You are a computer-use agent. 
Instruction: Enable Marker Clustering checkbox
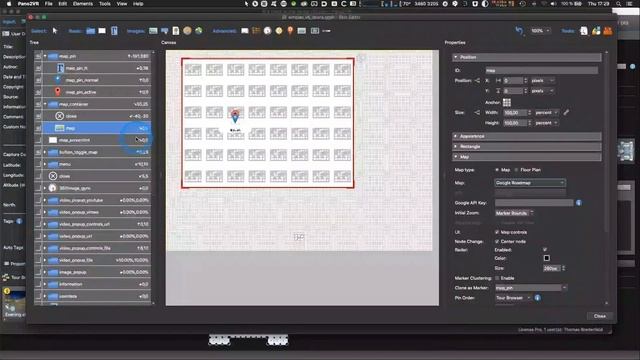click(x=497, y=278)
